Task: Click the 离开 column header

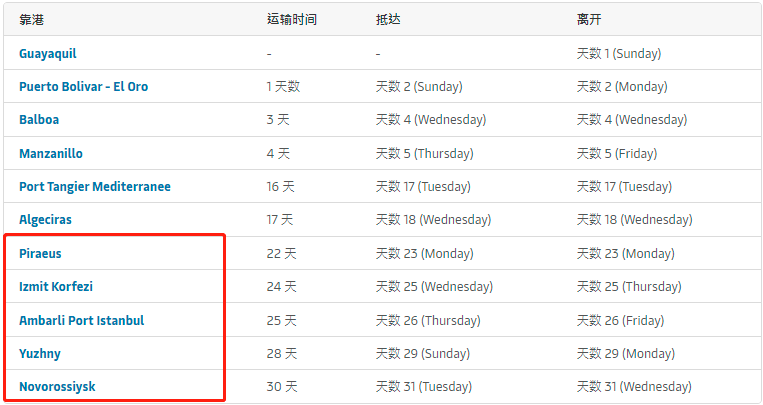Action: pyautogui.click(x=589, y=20)
